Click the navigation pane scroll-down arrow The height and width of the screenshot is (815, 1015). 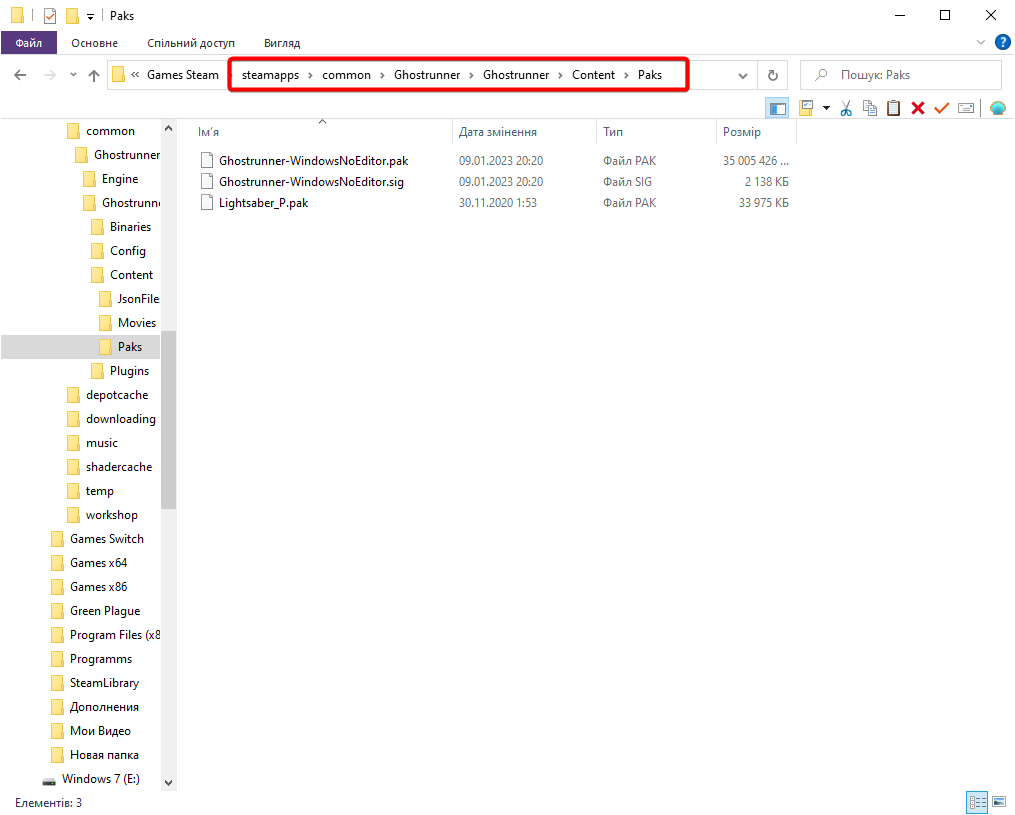[168, 783]
